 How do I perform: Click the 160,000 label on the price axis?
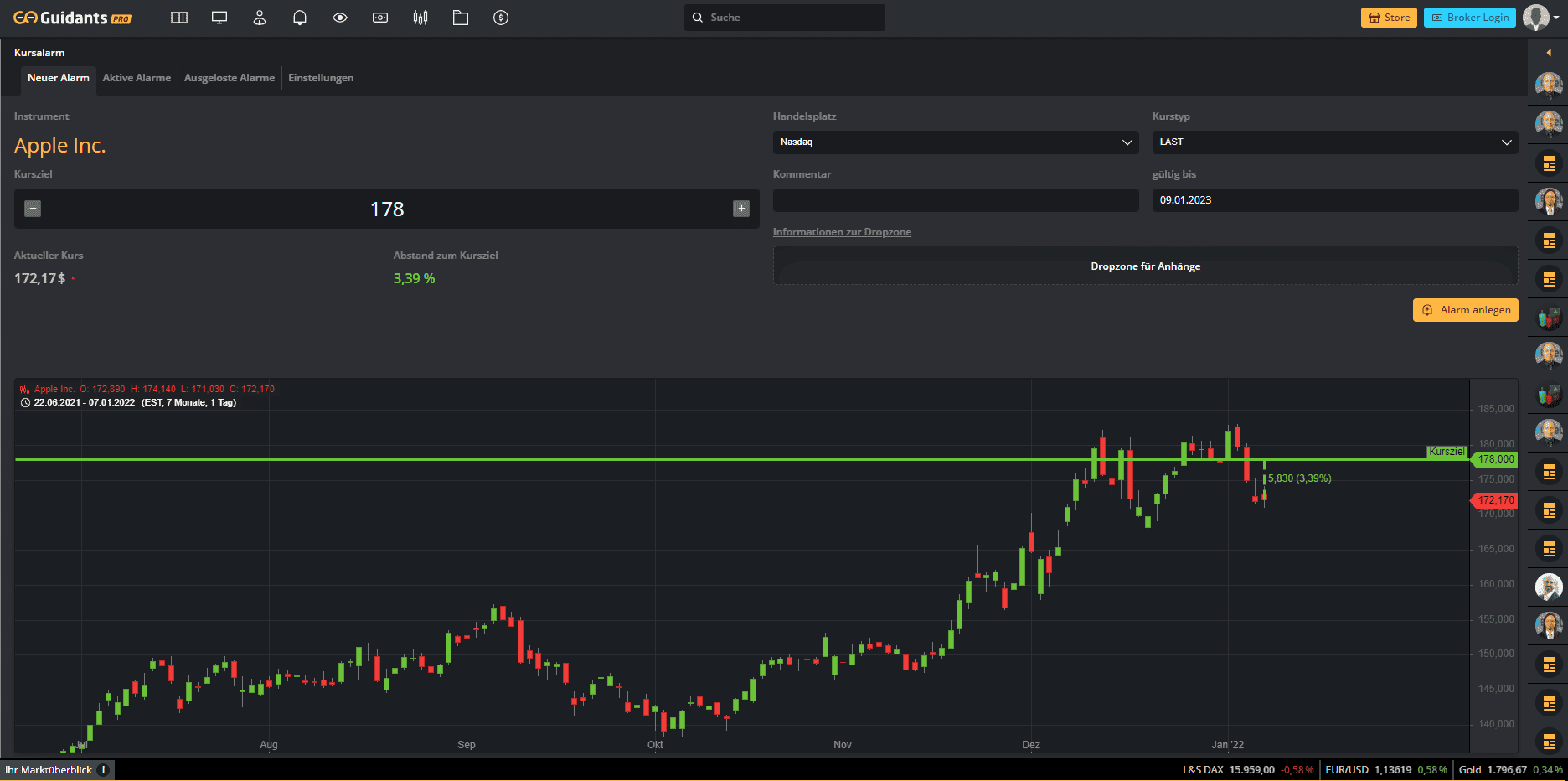1496,584
